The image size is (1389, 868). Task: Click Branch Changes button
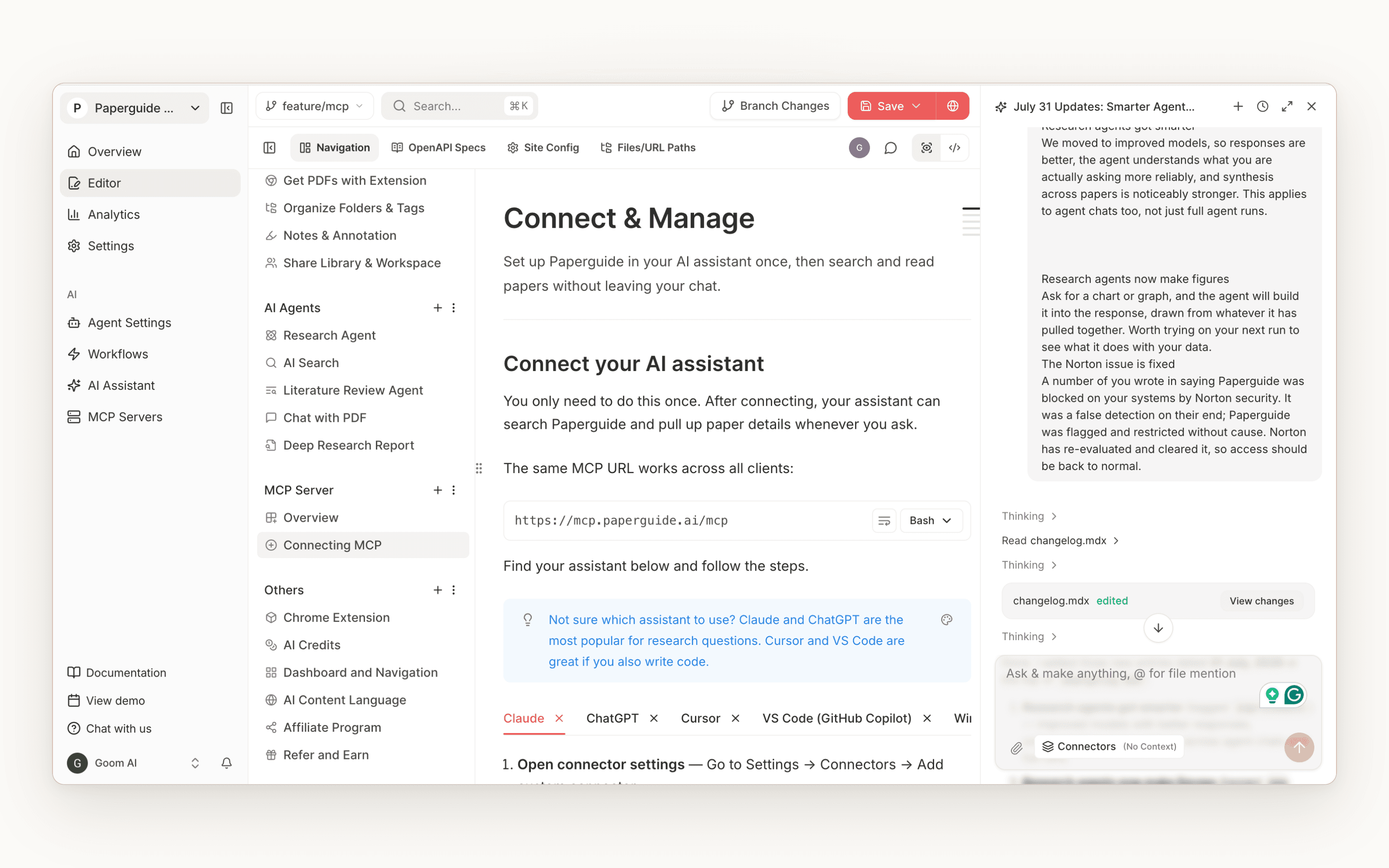tap(775, 106)
